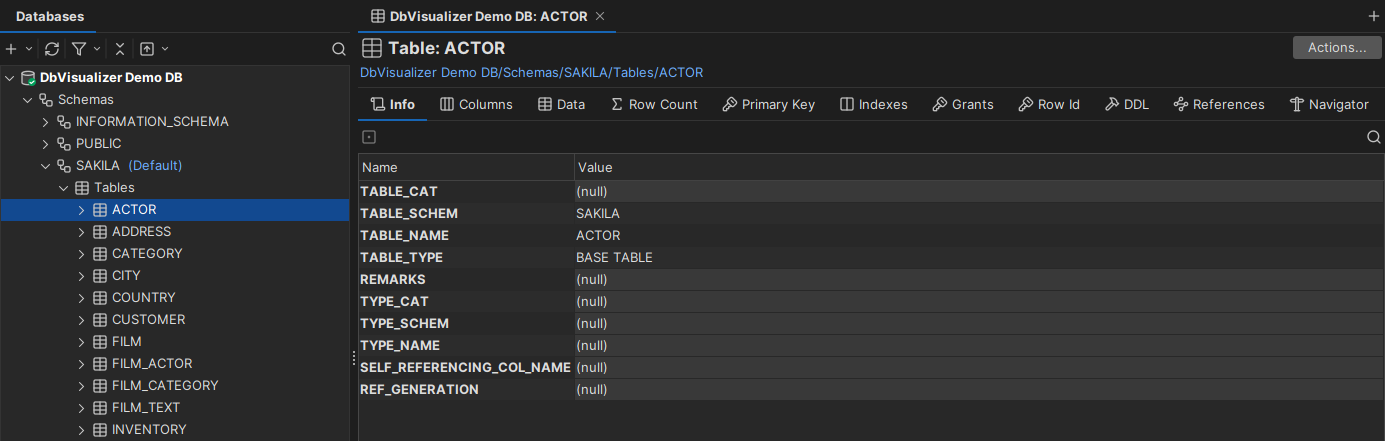Expand the INFORMATION_SCHEMA node
The image size is (1385, 441).
[x=46, y=122]
